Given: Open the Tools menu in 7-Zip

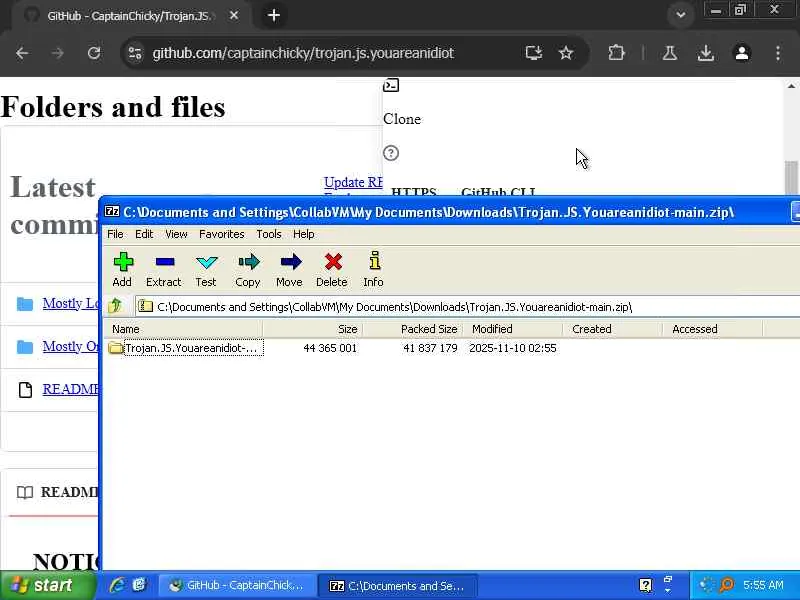Looking at the screenshot, I should coord(269,234).
